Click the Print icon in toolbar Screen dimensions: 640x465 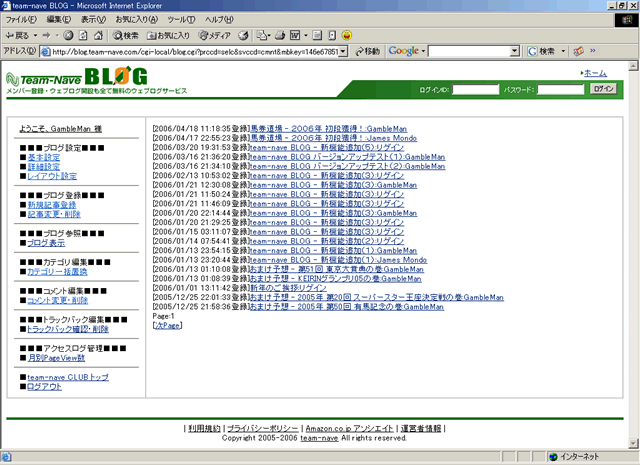284,35
